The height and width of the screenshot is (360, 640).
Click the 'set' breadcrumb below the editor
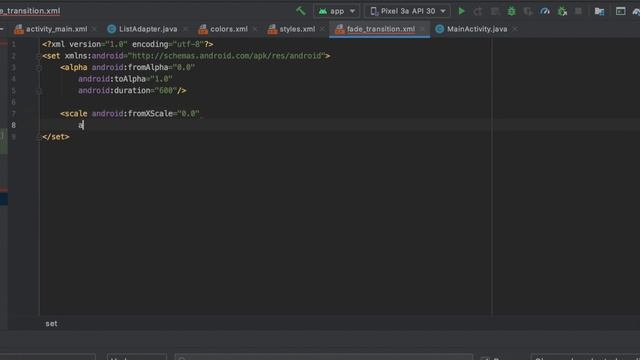pyautogui.click(x=51, y=324)
